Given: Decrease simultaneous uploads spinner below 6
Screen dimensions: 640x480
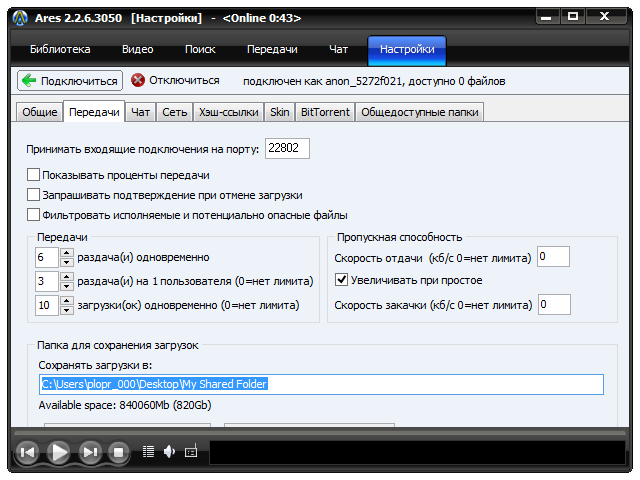Looking at the screenshot, I should tap(67, 262).
